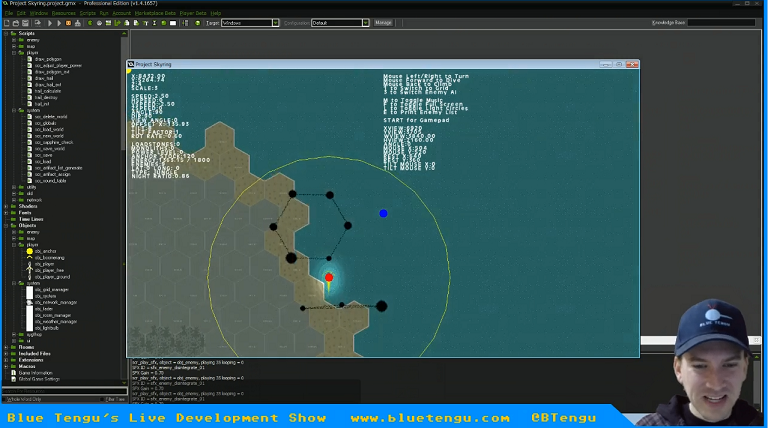The width and height of the screenshot is (768, 428).
Task: Create a sound with the speaker icon
Action: [x=99, y=23]
